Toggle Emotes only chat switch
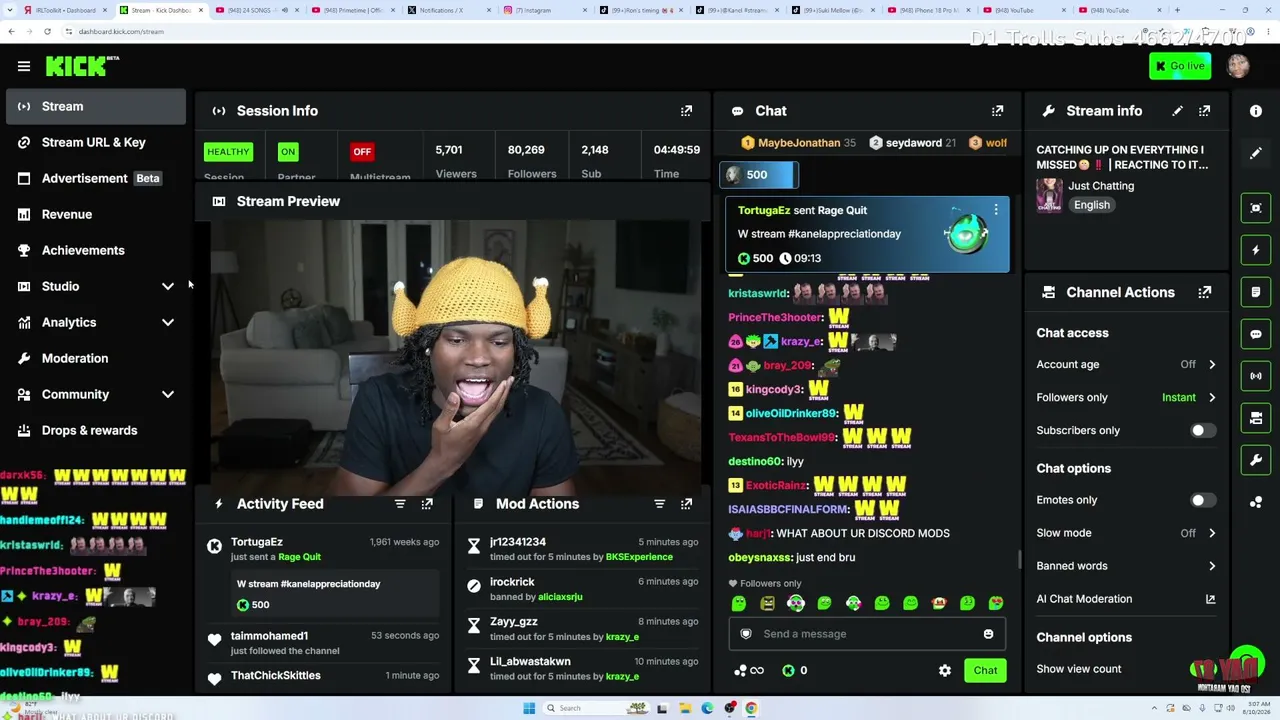Screen dimensions: 1280x720 [1203, 500]
